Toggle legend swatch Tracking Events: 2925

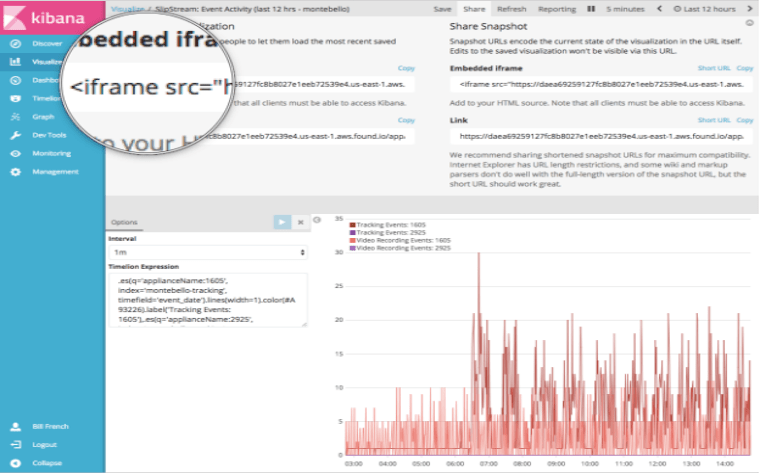pos(353,233)
